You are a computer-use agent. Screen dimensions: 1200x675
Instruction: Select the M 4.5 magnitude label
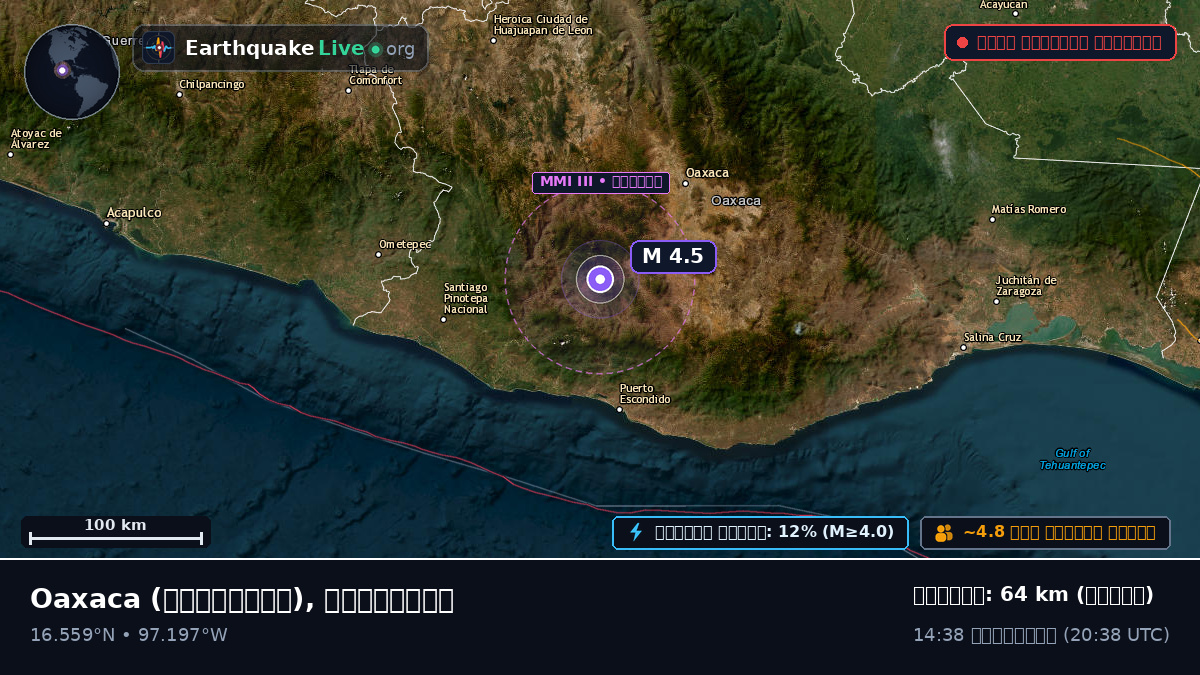point(673,256)
